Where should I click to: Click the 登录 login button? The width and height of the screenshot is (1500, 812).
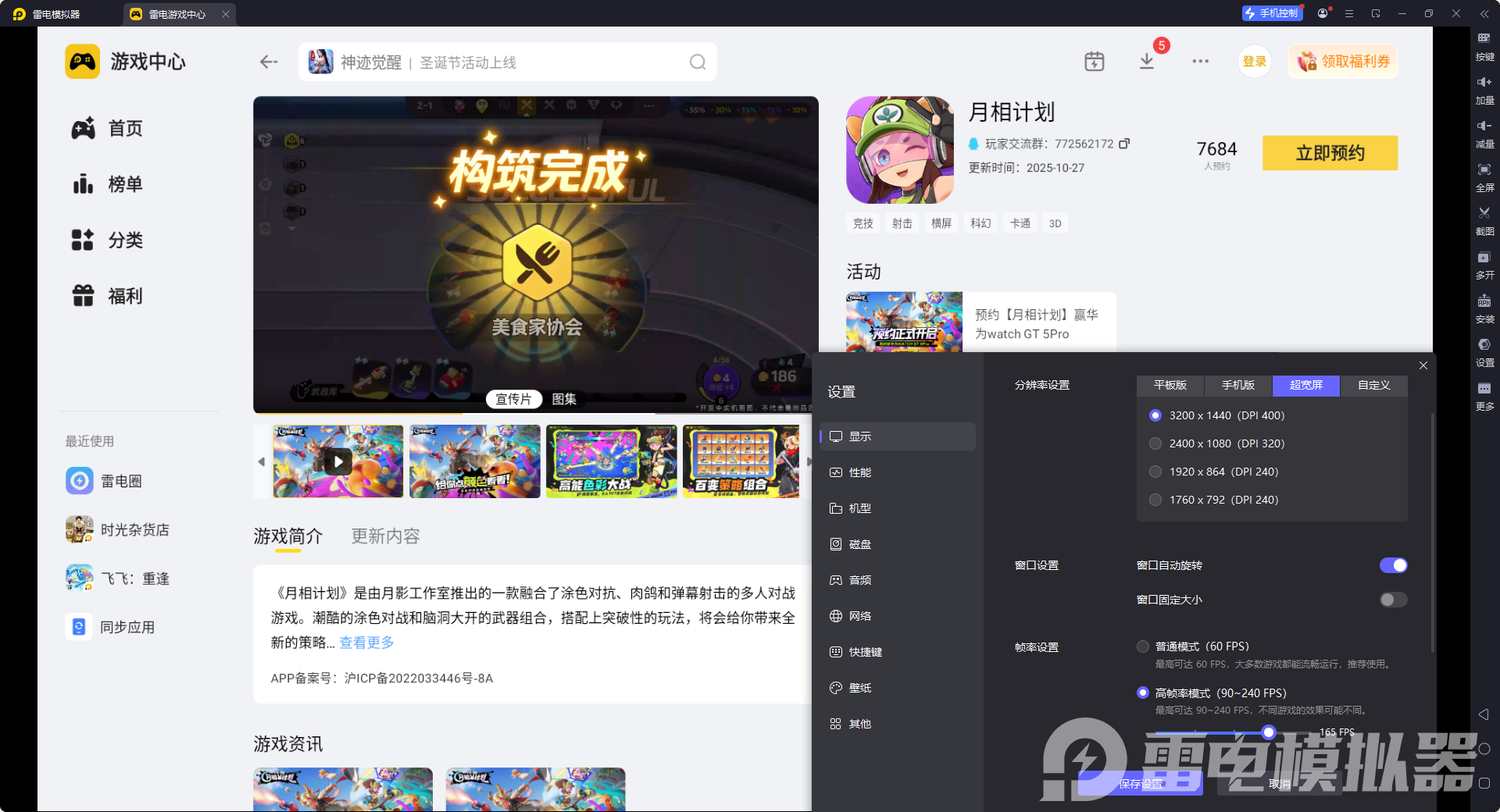click(1254, 62)
